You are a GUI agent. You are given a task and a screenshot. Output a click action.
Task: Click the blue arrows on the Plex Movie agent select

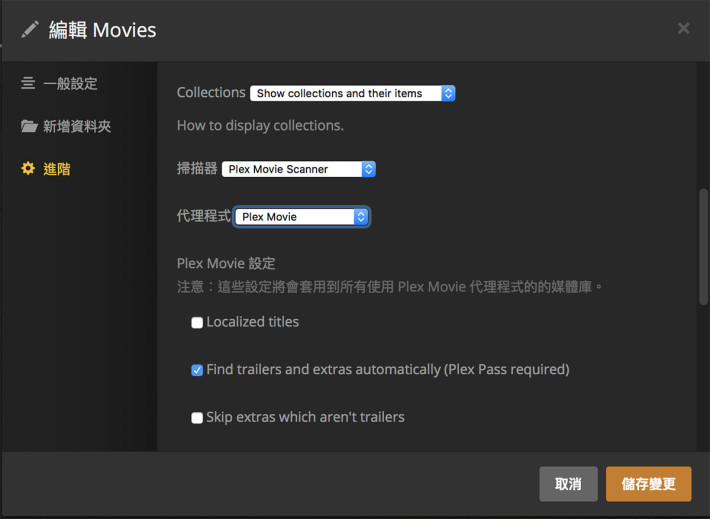361,217
